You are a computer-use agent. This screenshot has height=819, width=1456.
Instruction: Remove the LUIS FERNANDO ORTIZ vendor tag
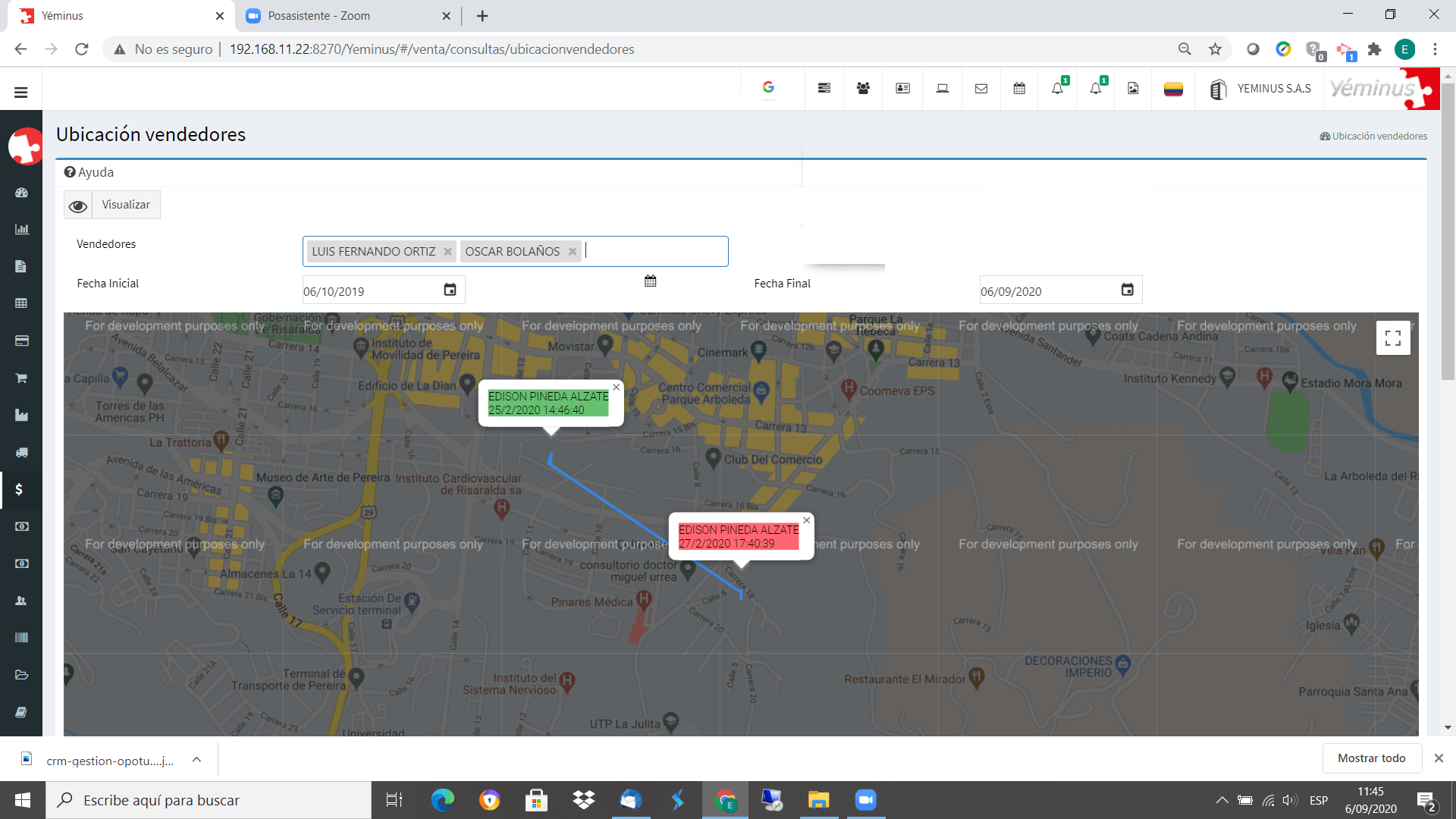tap(447, 252)
